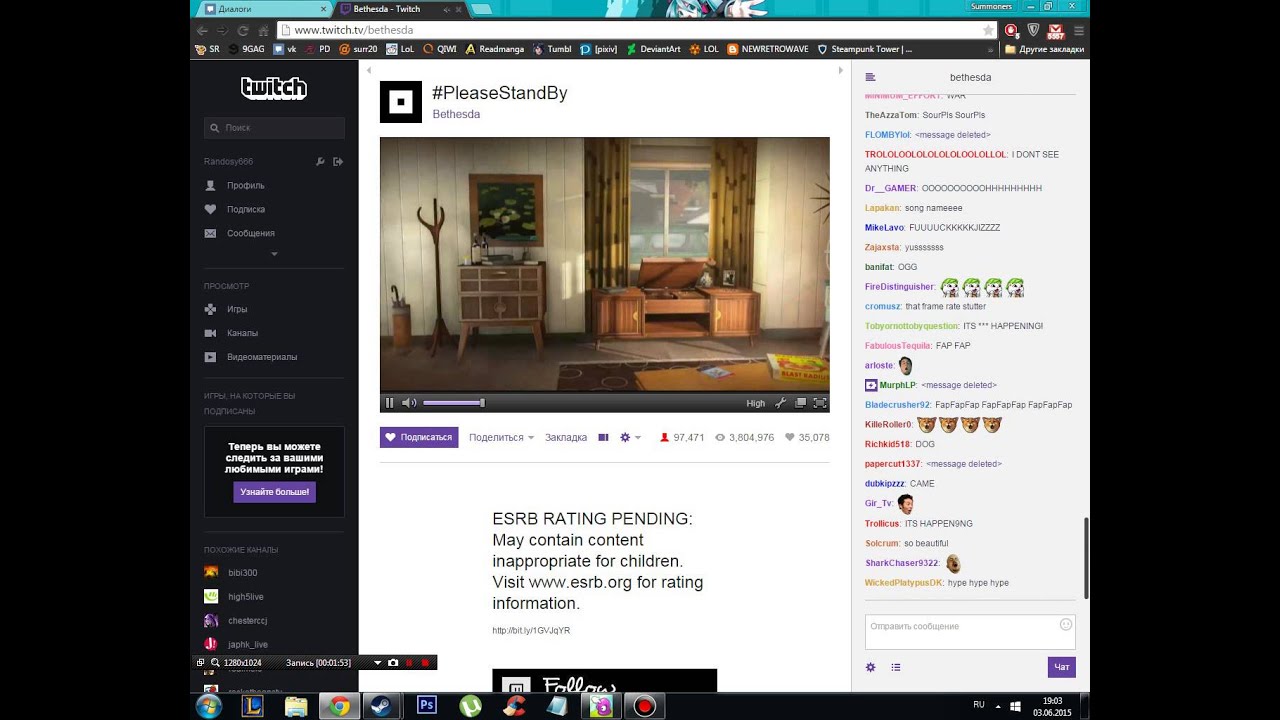Screen dimensions: 1280x720
Task: Open chat settings gear icon
Action: 871,667
